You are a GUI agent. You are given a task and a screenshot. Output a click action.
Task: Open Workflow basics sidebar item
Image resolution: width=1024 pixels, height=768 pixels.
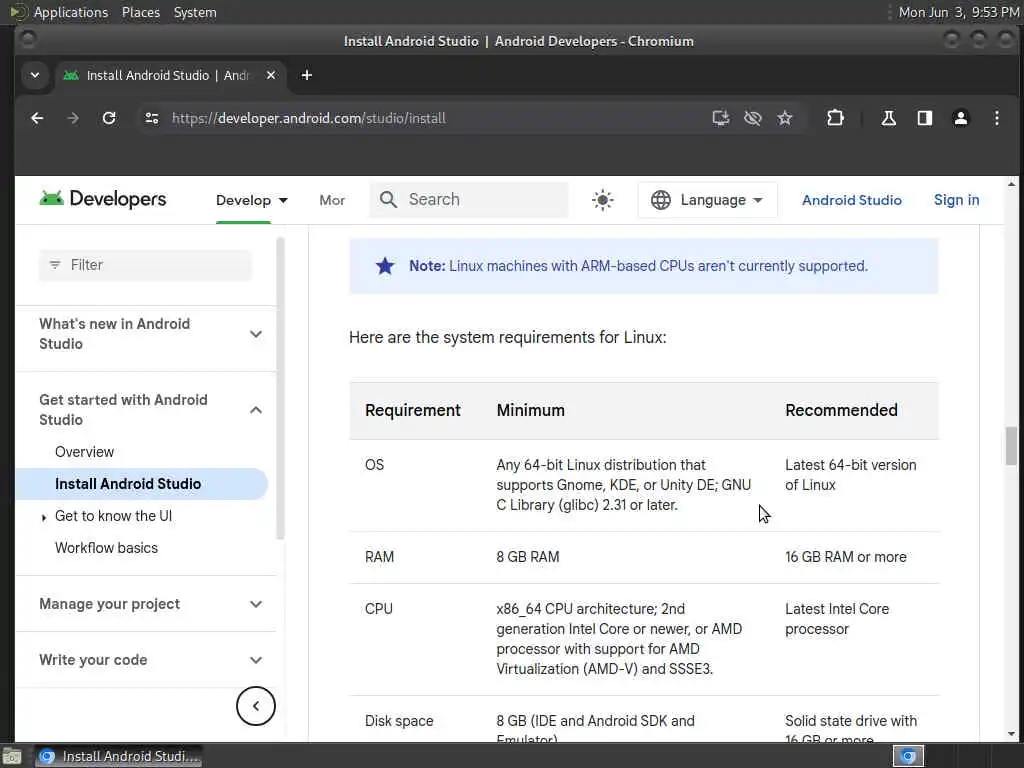pyautogui.click(x=106, y=548)
